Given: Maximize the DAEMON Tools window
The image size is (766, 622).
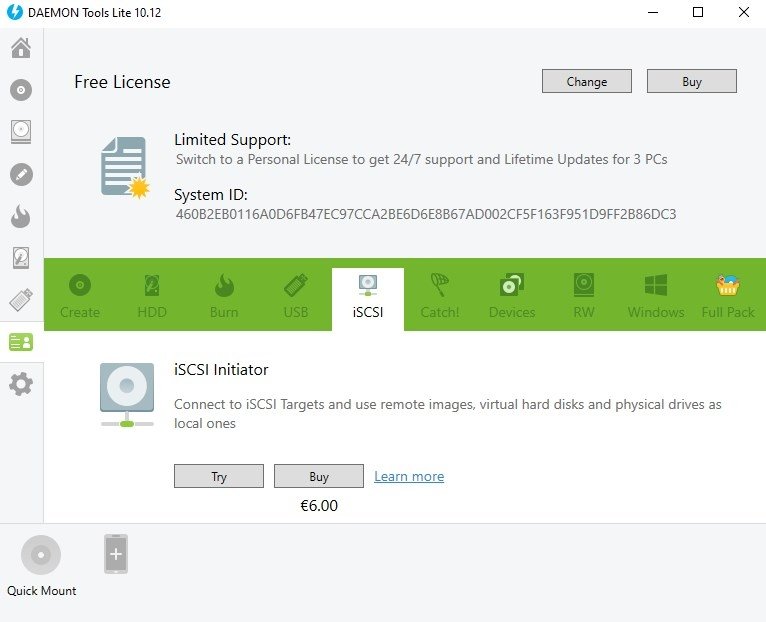Looking at the screenshot, I should 698,12.
